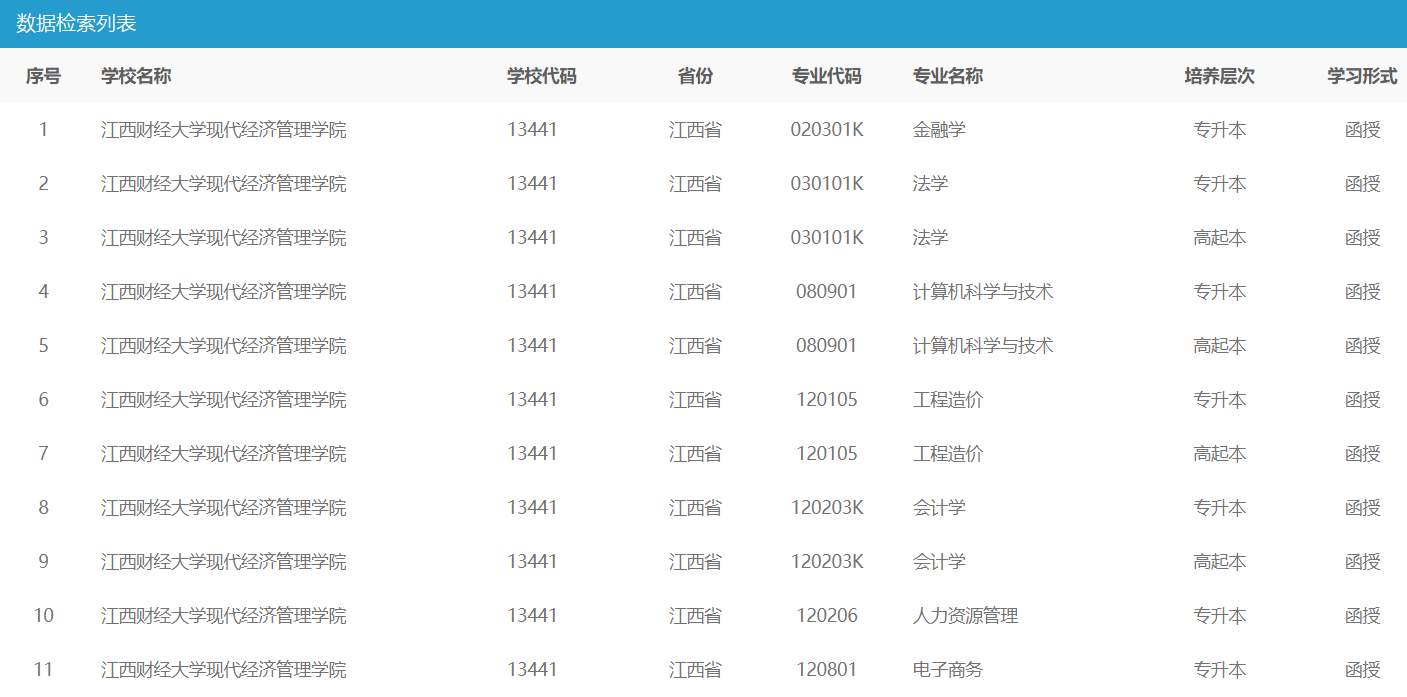This screenshot has height=697, width=1407.
Task: Select code 120203K in row 8
Action: (x=827, y=508)
